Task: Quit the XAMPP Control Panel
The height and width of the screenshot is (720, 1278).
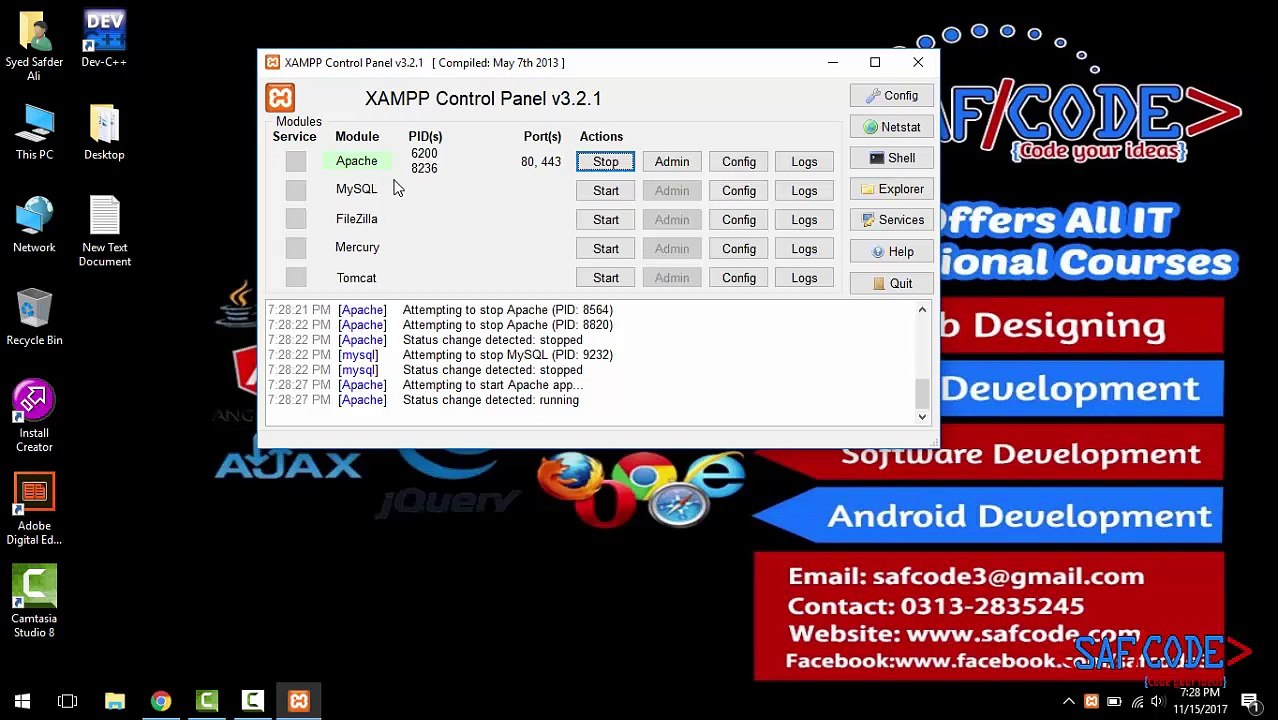Action: pyautogui.click(x=891, y=283)
